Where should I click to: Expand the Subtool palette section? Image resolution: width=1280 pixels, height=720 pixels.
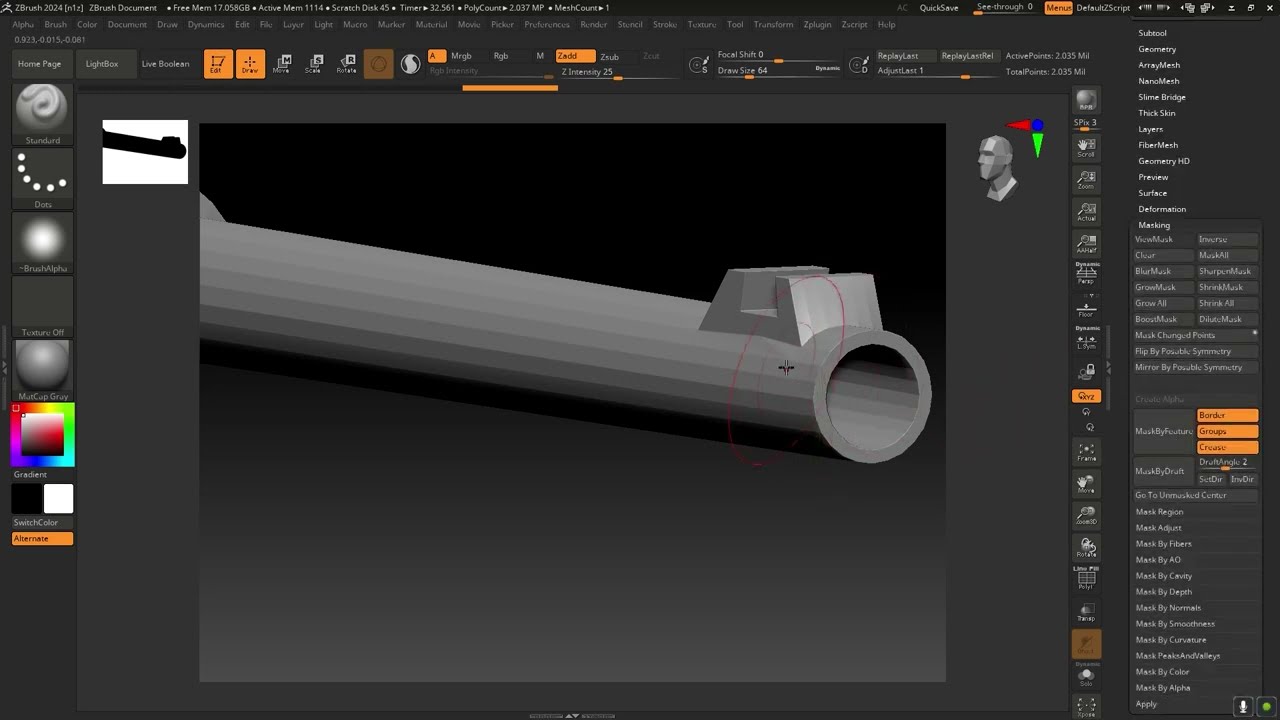coord(1152,33)
